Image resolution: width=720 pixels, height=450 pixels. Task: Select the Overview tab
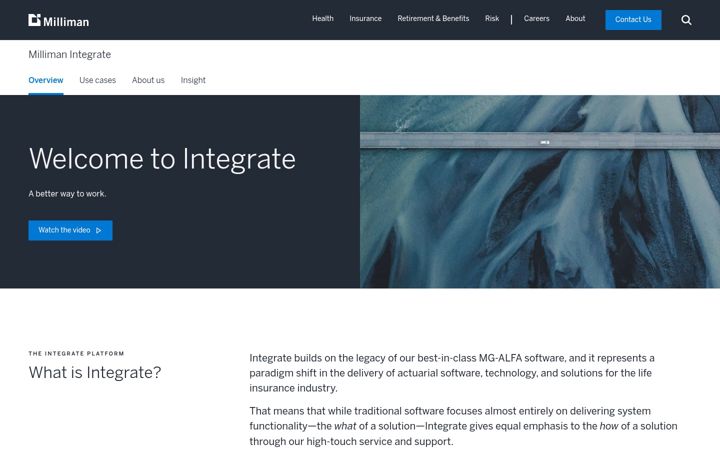click(46, 80)
